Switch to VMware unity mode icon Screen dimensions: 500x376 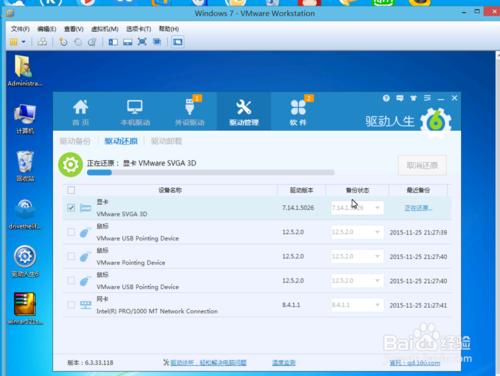click(x=157, y=42)
